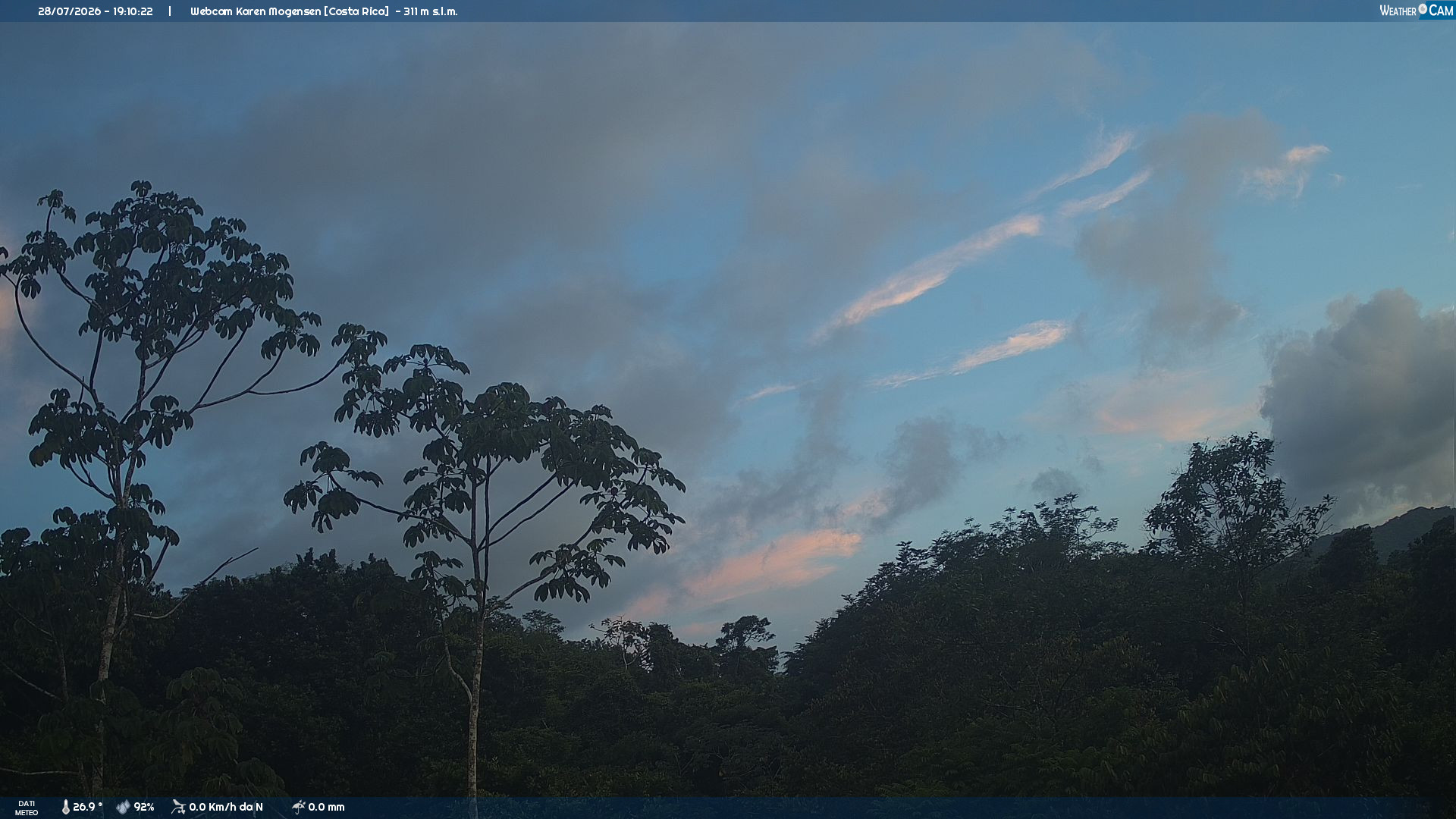The image size is (1456, 819).
Task: Click the '0.0 mm' rainfall value
Action: [326, 807]
